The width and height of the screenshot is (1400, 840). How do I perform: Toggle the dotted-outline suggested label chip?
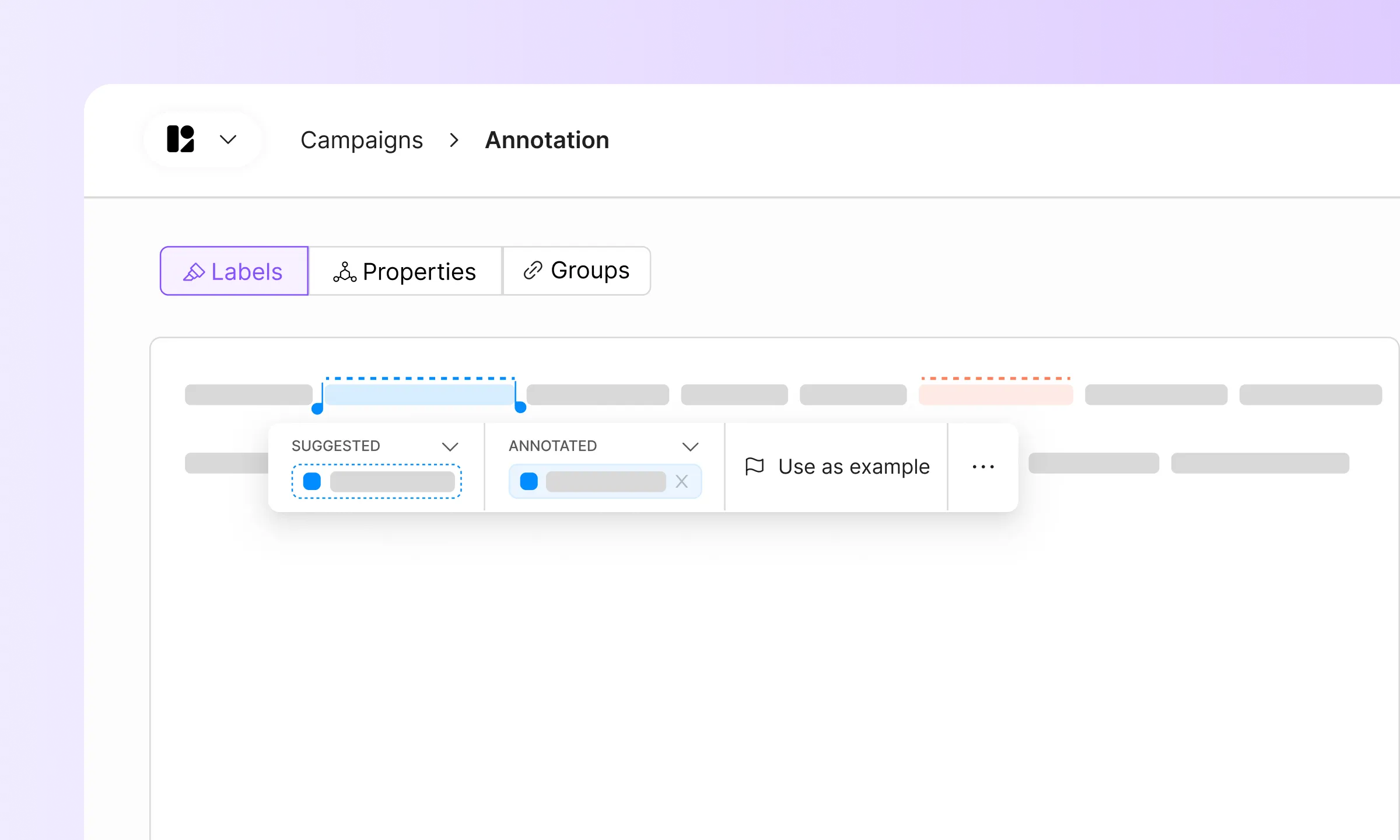pyautogui.click(x=376, y=481)
